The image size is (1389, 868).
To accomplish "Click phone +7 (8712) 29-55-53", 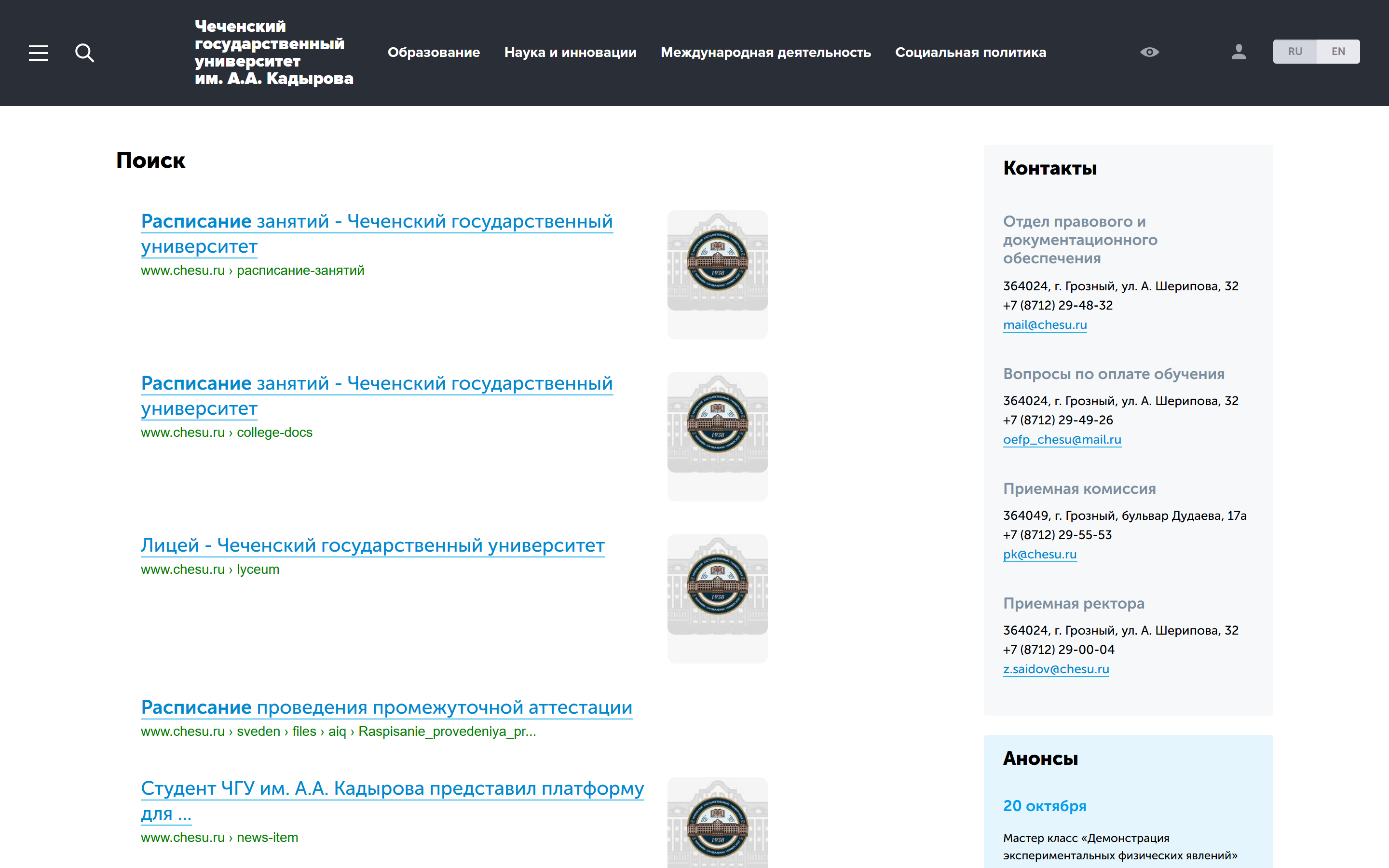I will [x=1057, y=535].
